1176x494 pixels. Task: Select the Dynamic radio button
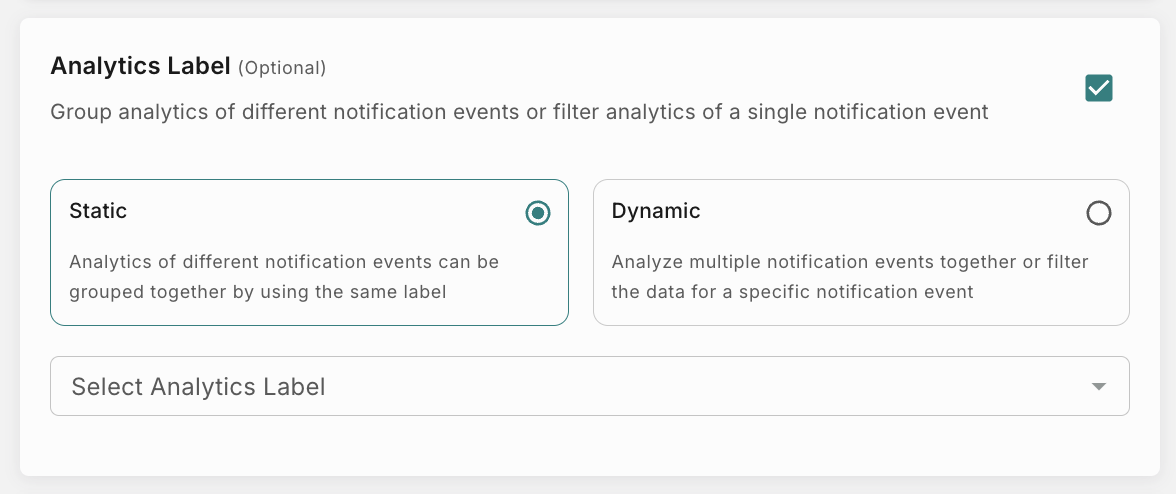(1098, 213)
